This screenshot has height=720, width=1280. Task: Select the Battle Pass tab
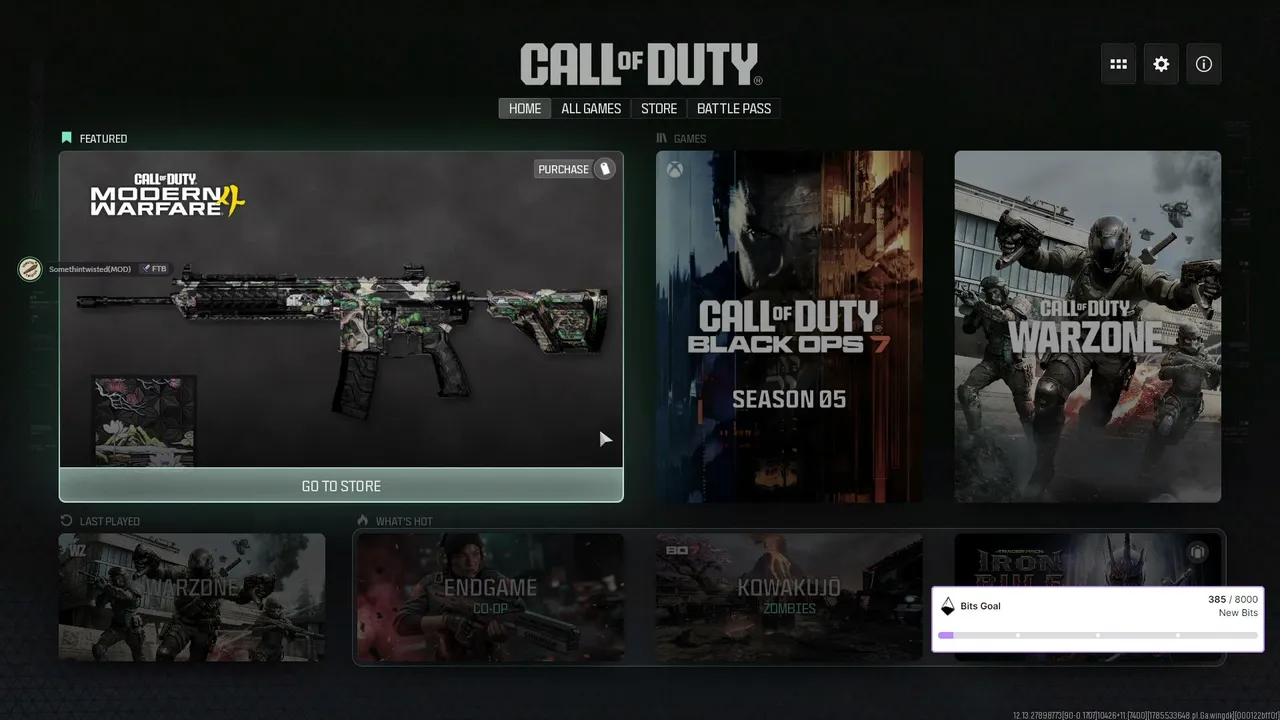[734, 108]
